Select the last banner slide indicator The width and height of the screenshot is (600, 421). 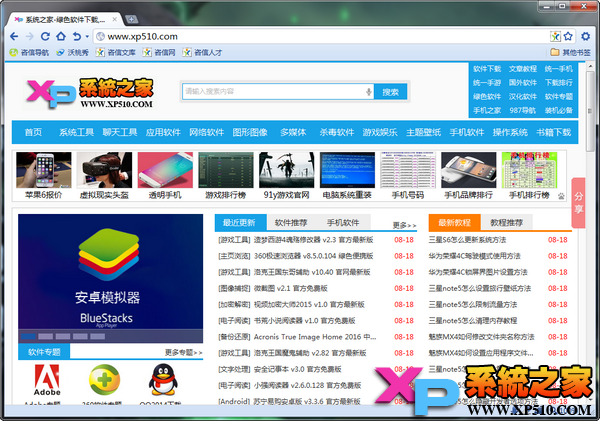pos(97,336)
